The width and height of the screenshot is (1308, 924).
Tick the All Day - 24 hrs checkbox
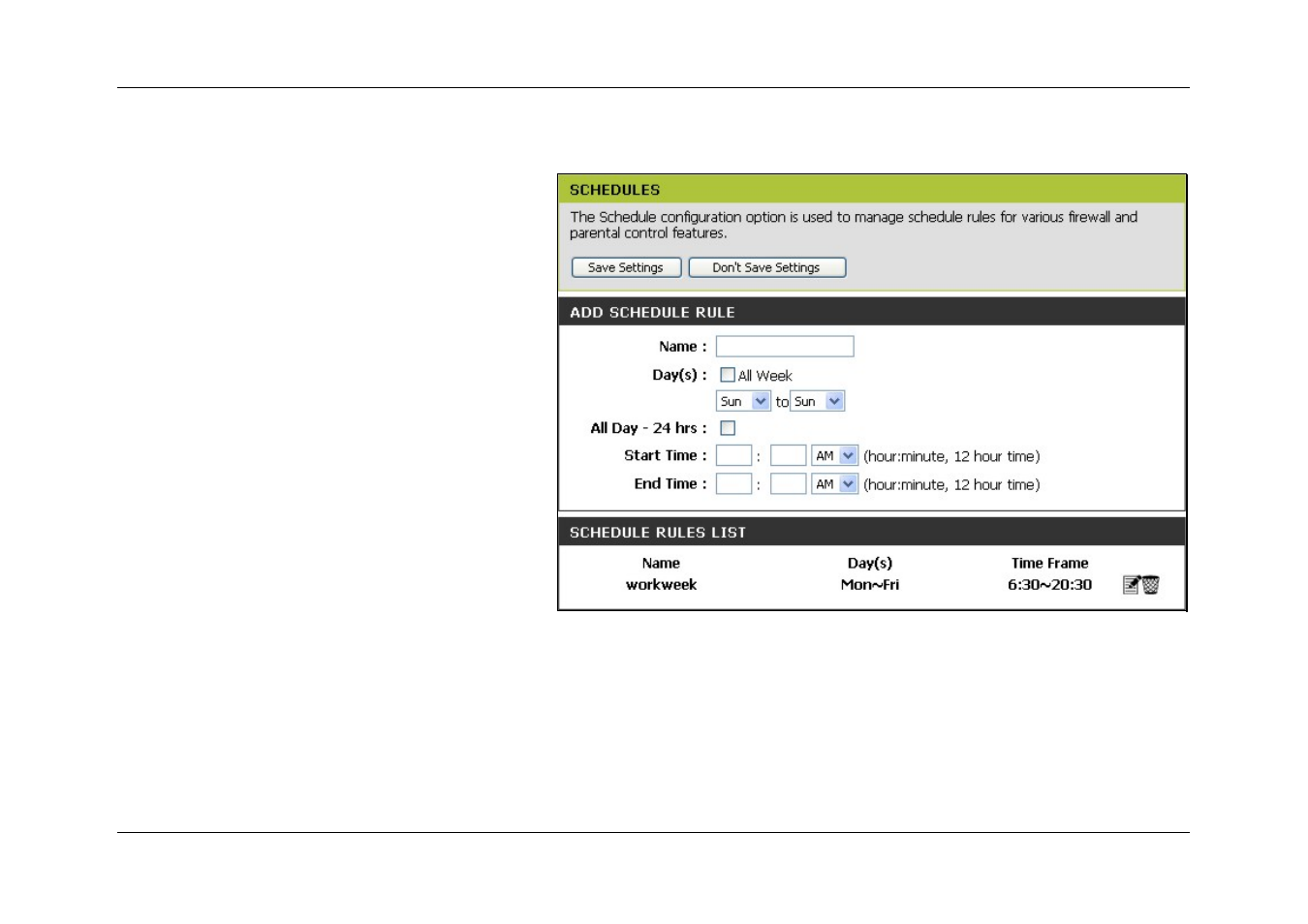click(728, 428)
